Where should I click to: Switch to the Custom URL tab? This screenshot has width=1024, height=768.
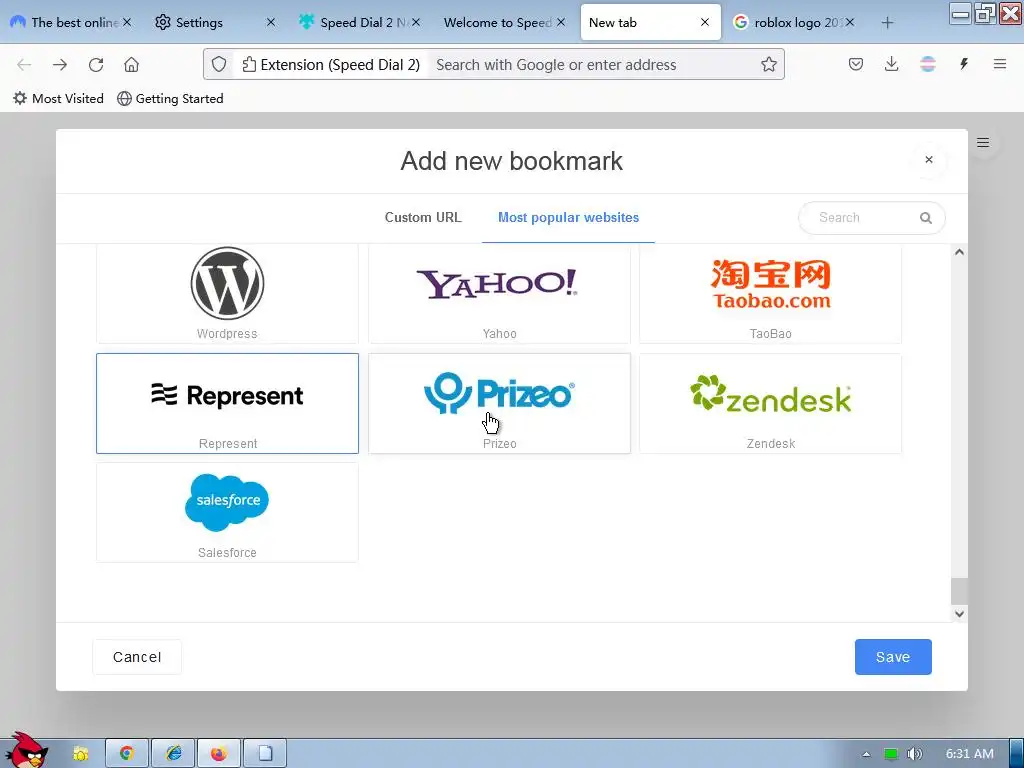coord(423,217)
